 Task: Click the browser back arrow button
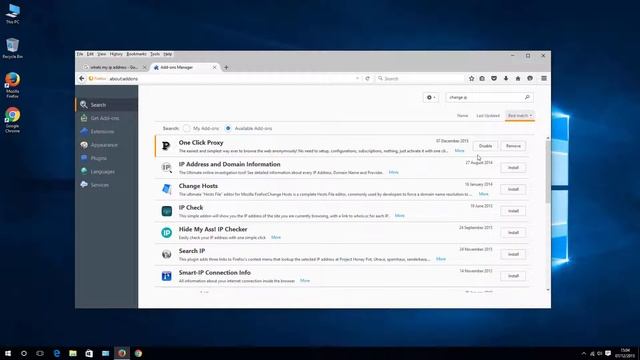click(x=82, y=78)
